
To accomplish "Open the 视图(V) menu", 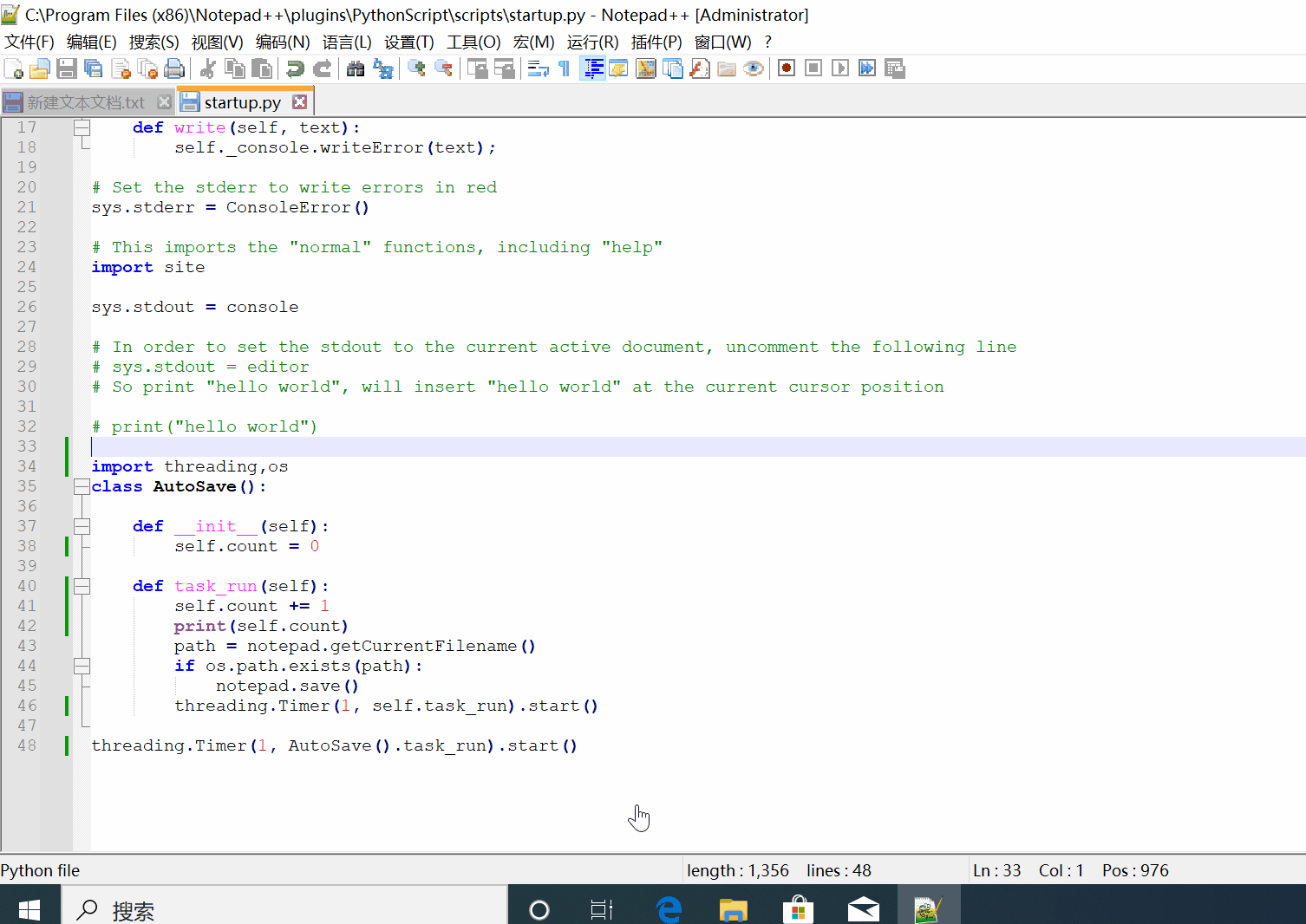I will click(x=218, y=42).
